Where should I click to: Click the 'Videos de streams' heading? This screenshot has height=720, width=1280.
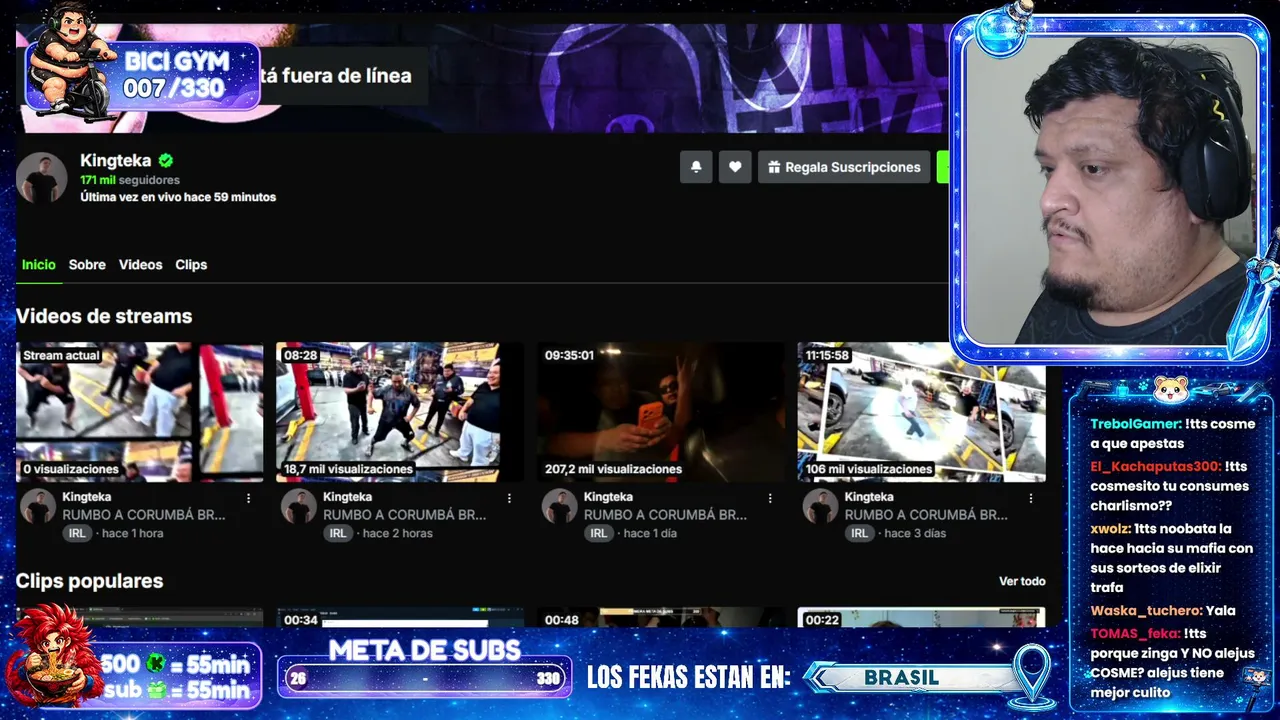[x=104, y=316]
